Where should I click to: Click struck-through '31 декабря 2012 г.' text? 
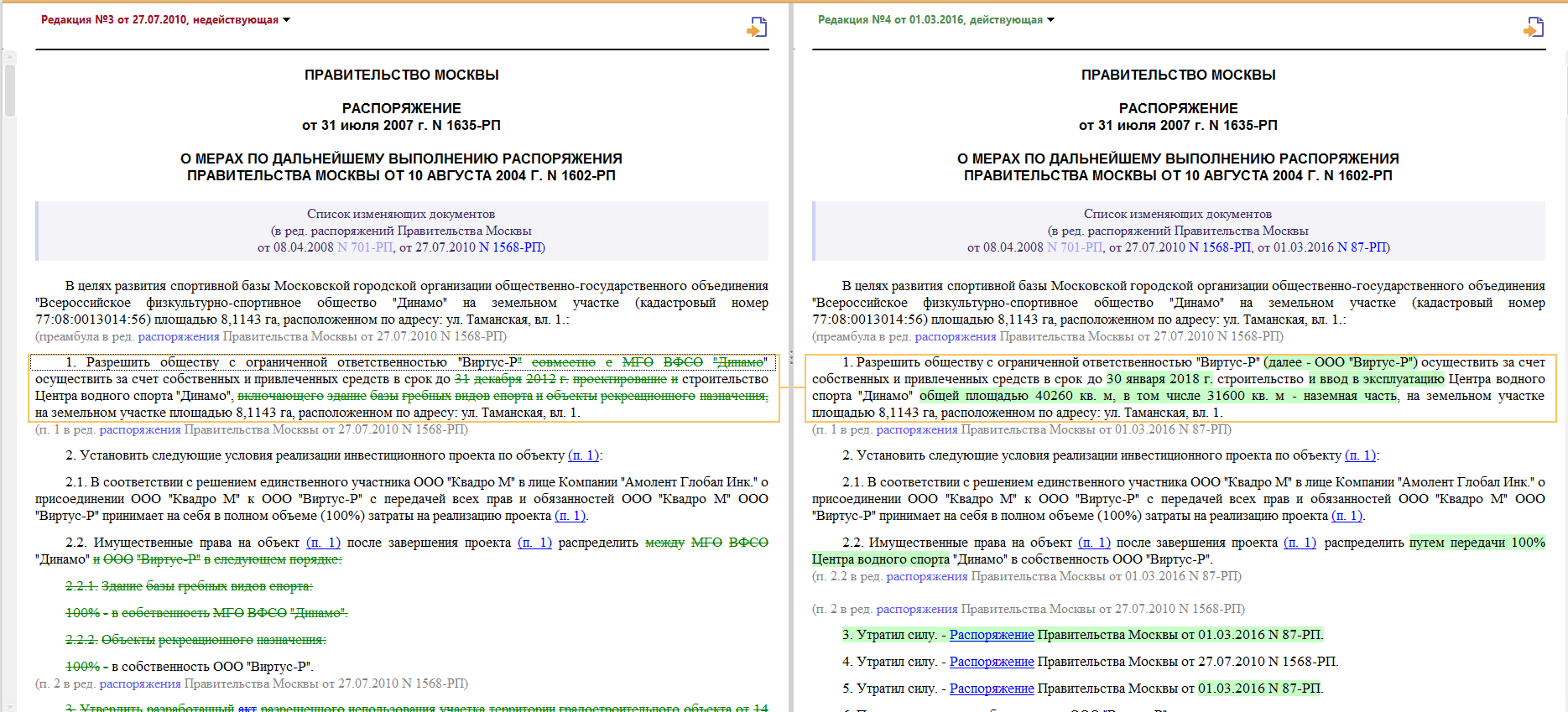512,379
